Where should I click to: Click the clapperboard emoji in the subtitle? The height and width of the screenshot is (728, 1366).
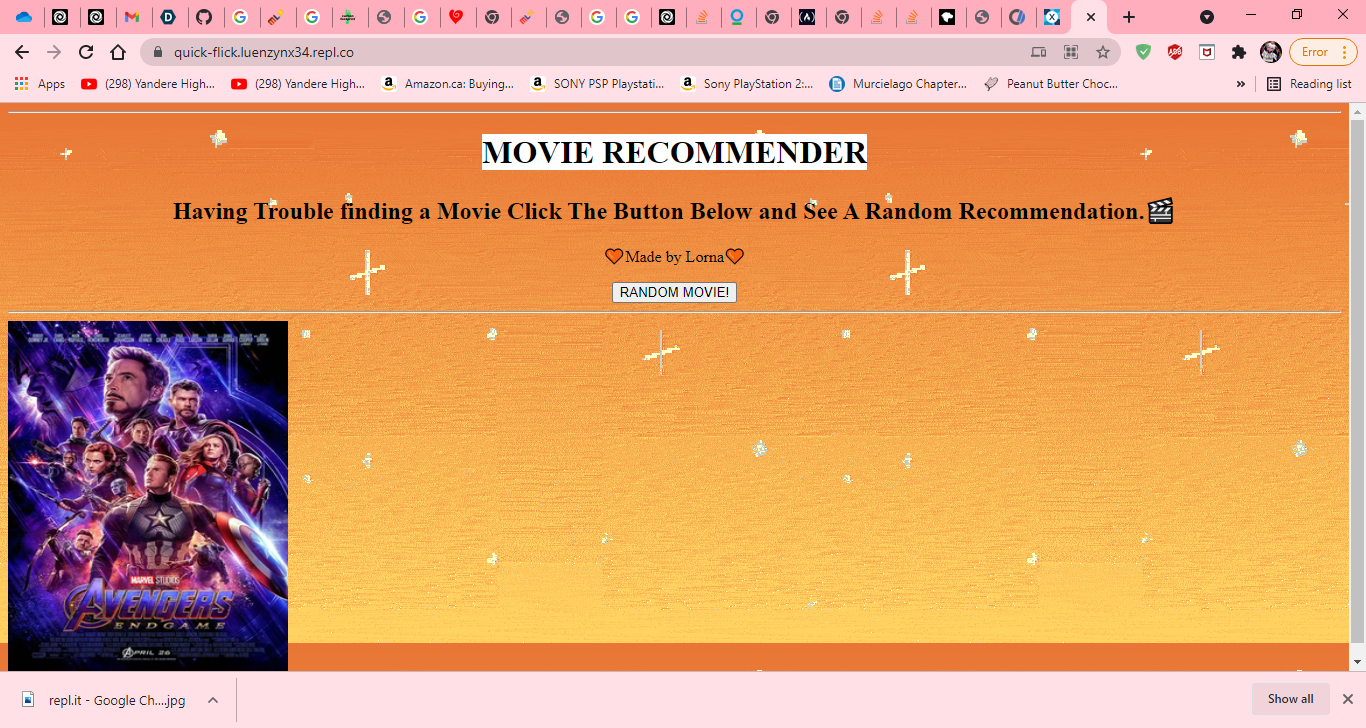tap(1160, 211)
